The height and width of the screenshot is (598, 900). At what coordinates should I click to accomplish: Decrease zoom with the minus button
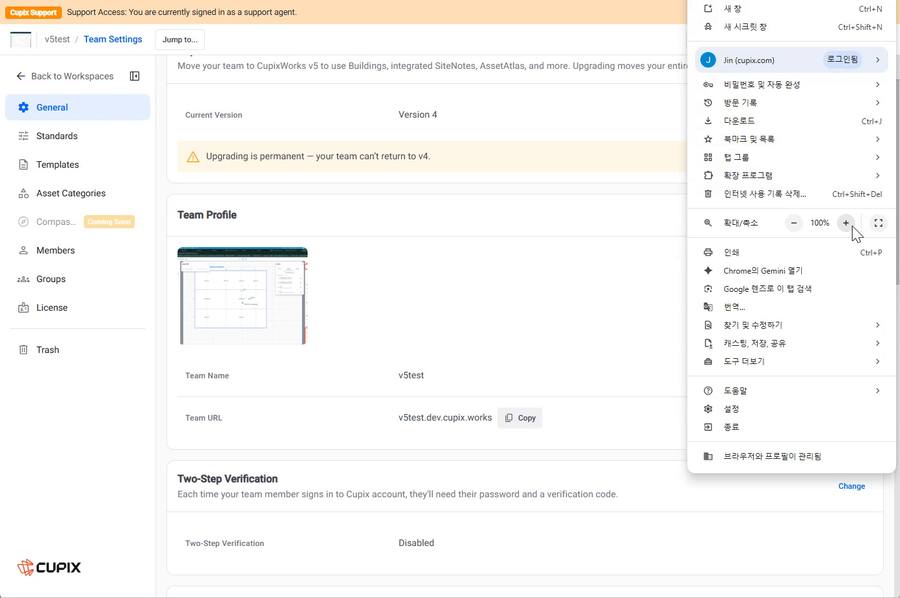793,223
